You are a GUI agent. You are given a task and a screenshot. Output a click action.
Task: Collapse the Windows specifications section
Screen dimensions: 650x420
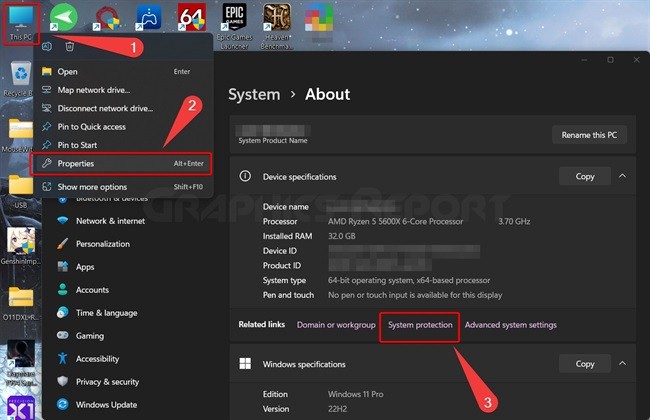click(x=622, y=364)
